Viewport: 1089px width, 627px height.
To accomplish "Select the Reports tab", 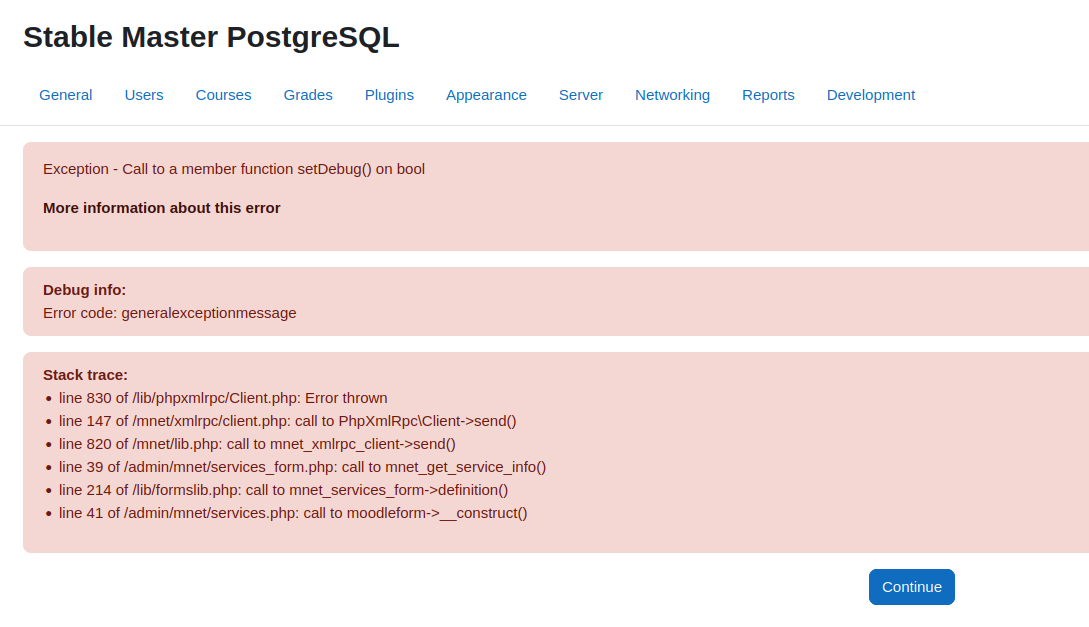I will (x=768, y=95).
